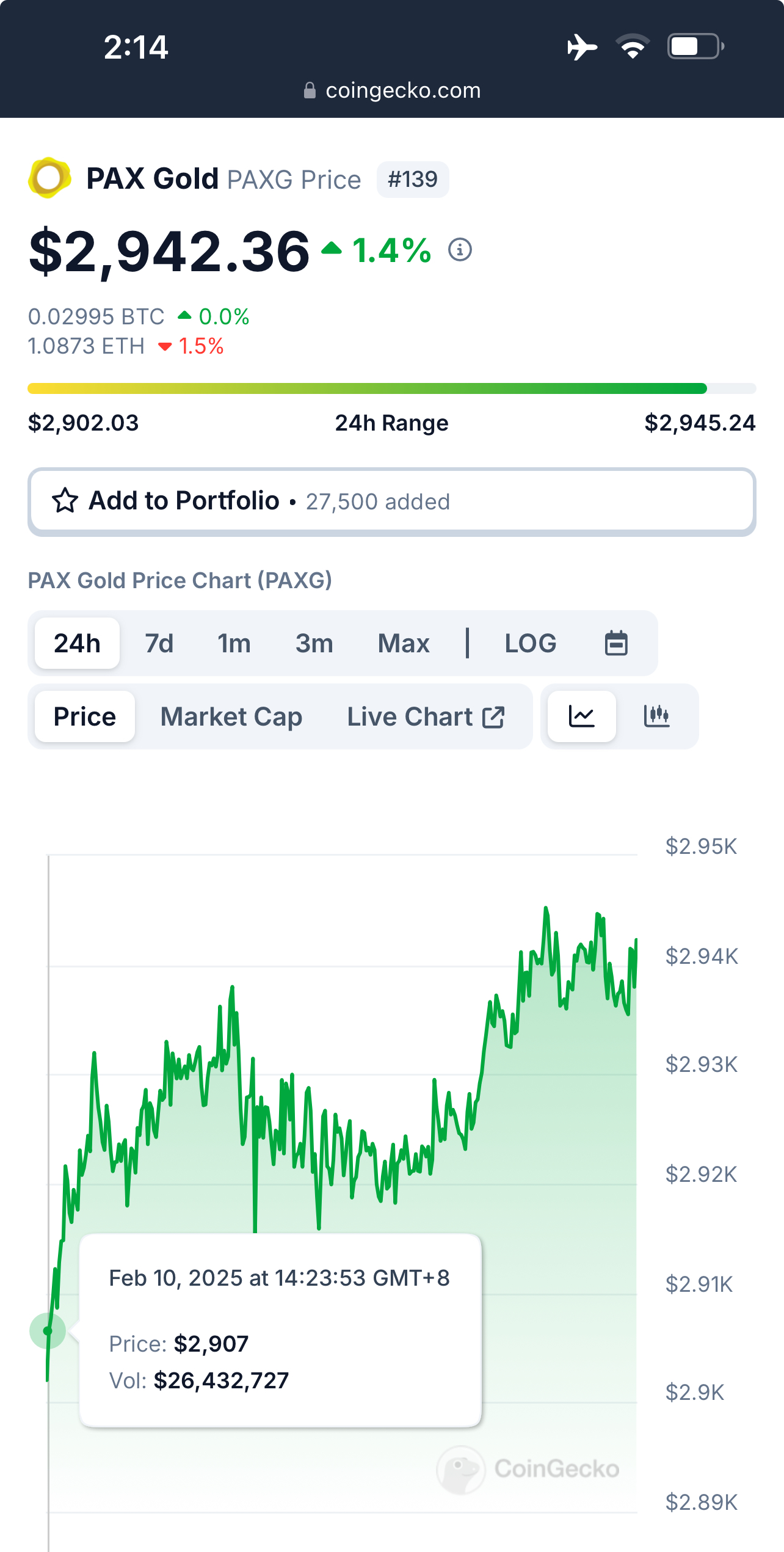784x1552 pixels.
Task: Select the Max time range
Action: (x=404, y=643)
